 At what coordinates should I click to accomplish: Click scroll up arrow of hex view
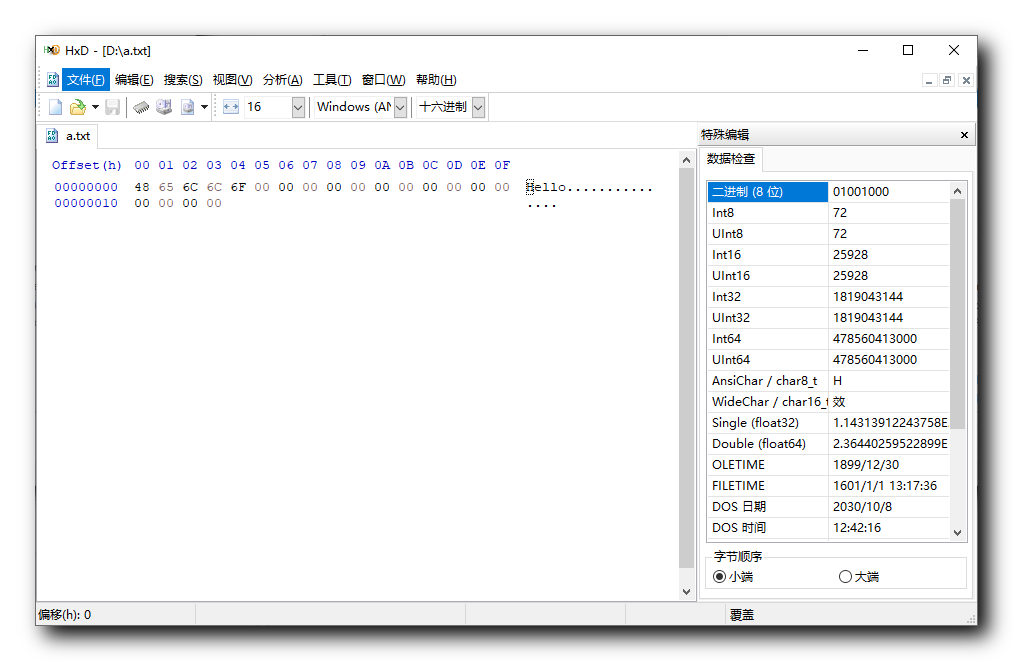pyautogui.click(x=686, y=160)
